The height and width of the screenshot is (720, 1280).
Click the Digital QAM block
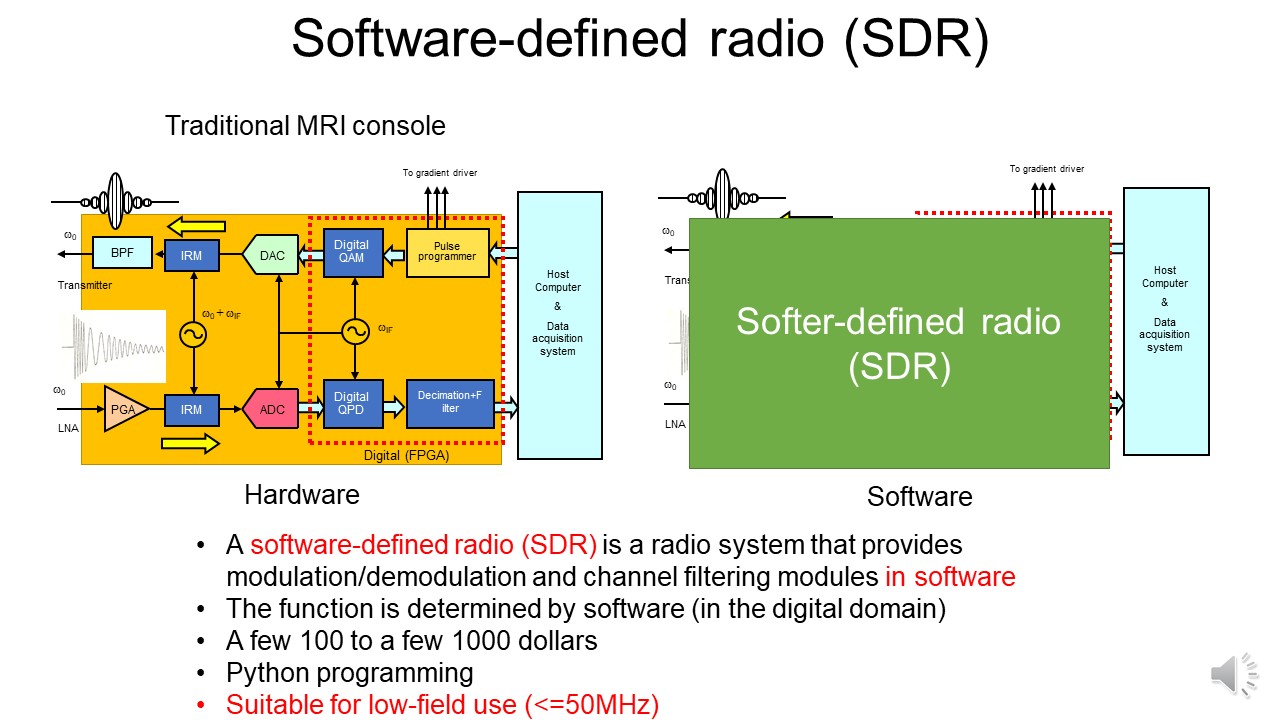tap(352, 252)
